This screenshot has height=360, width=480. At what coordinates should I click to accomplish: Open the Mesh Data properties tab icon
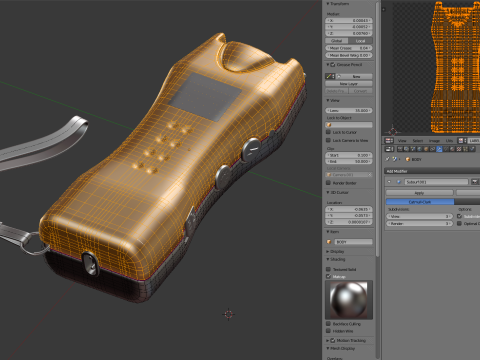click(446, 149)
